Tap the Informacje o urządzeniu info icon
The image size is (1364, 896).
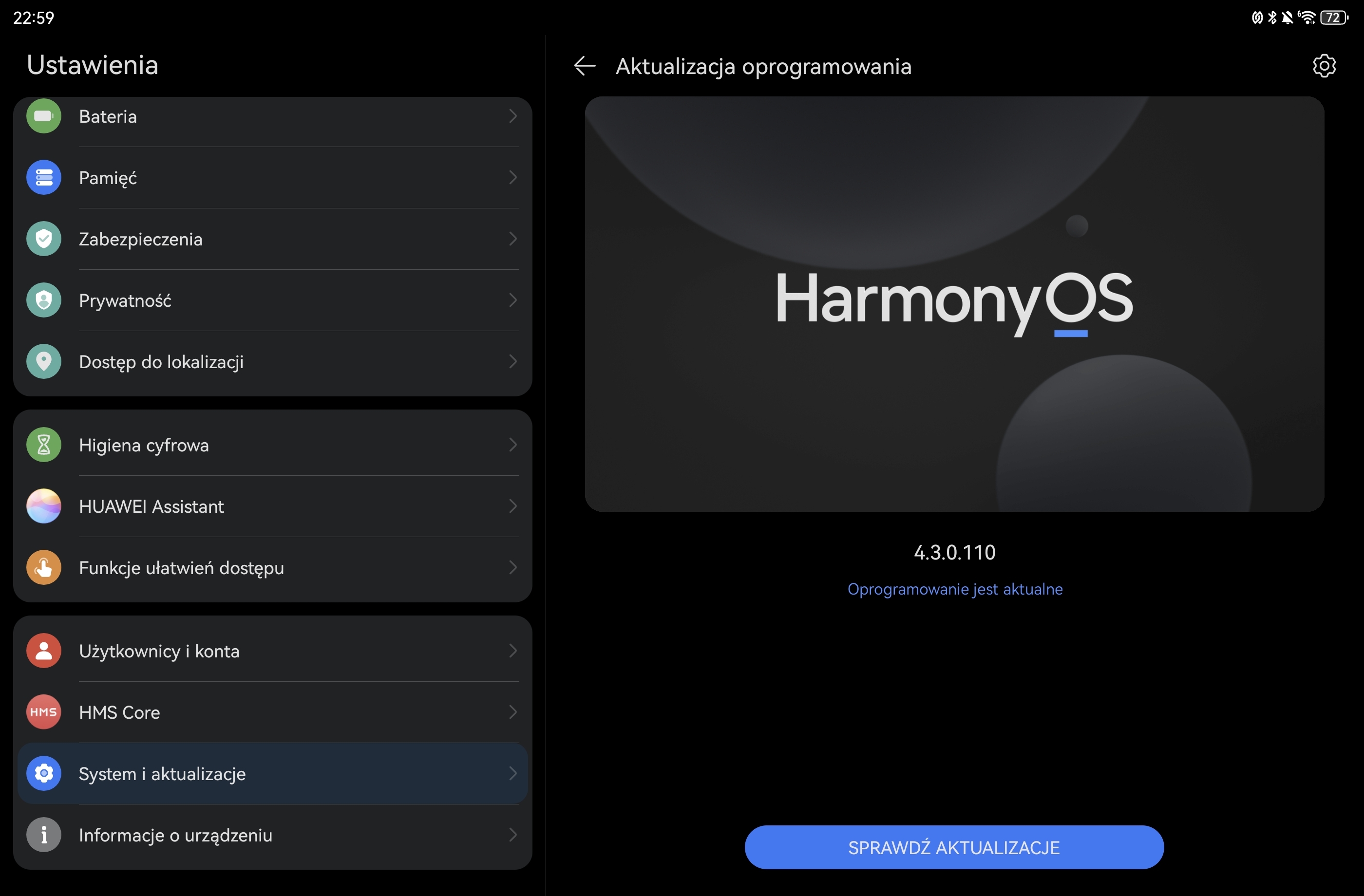click(43, 835)
